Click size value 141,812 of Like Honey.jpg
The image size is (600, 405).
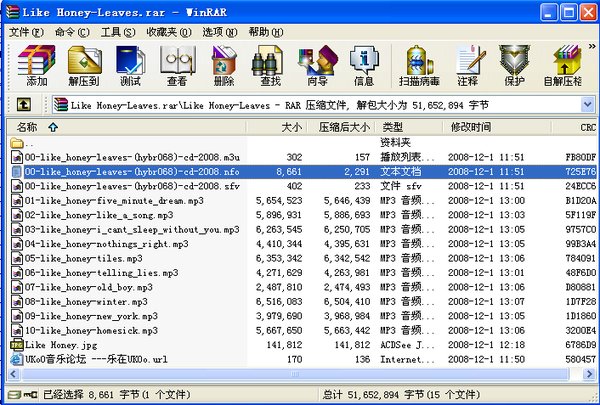pos(284,345)
